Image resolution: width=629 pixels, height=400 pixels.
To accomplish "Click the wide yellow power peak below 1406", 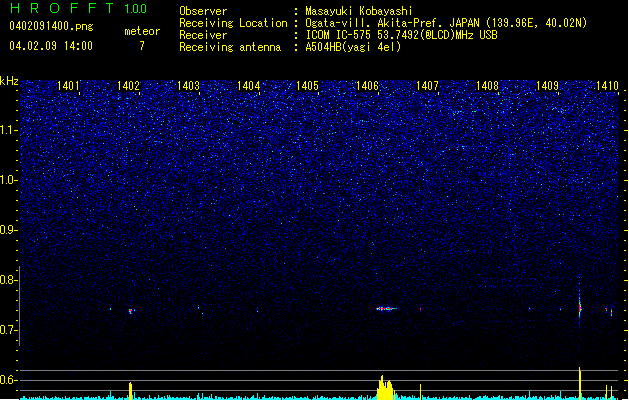I will [386, 388].
